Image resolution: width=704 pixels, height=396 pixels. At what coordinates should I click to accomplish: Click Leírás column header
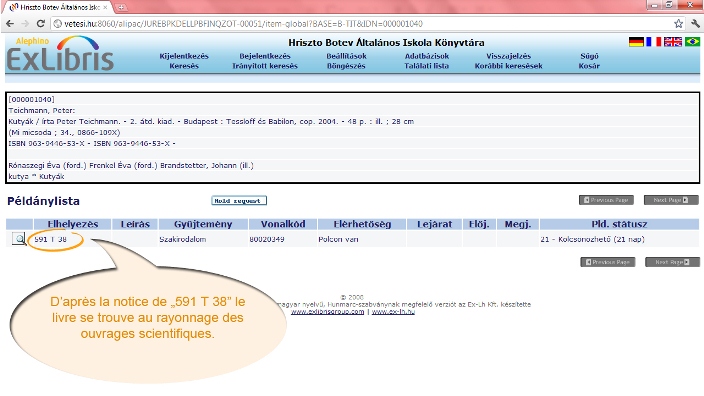135,224
